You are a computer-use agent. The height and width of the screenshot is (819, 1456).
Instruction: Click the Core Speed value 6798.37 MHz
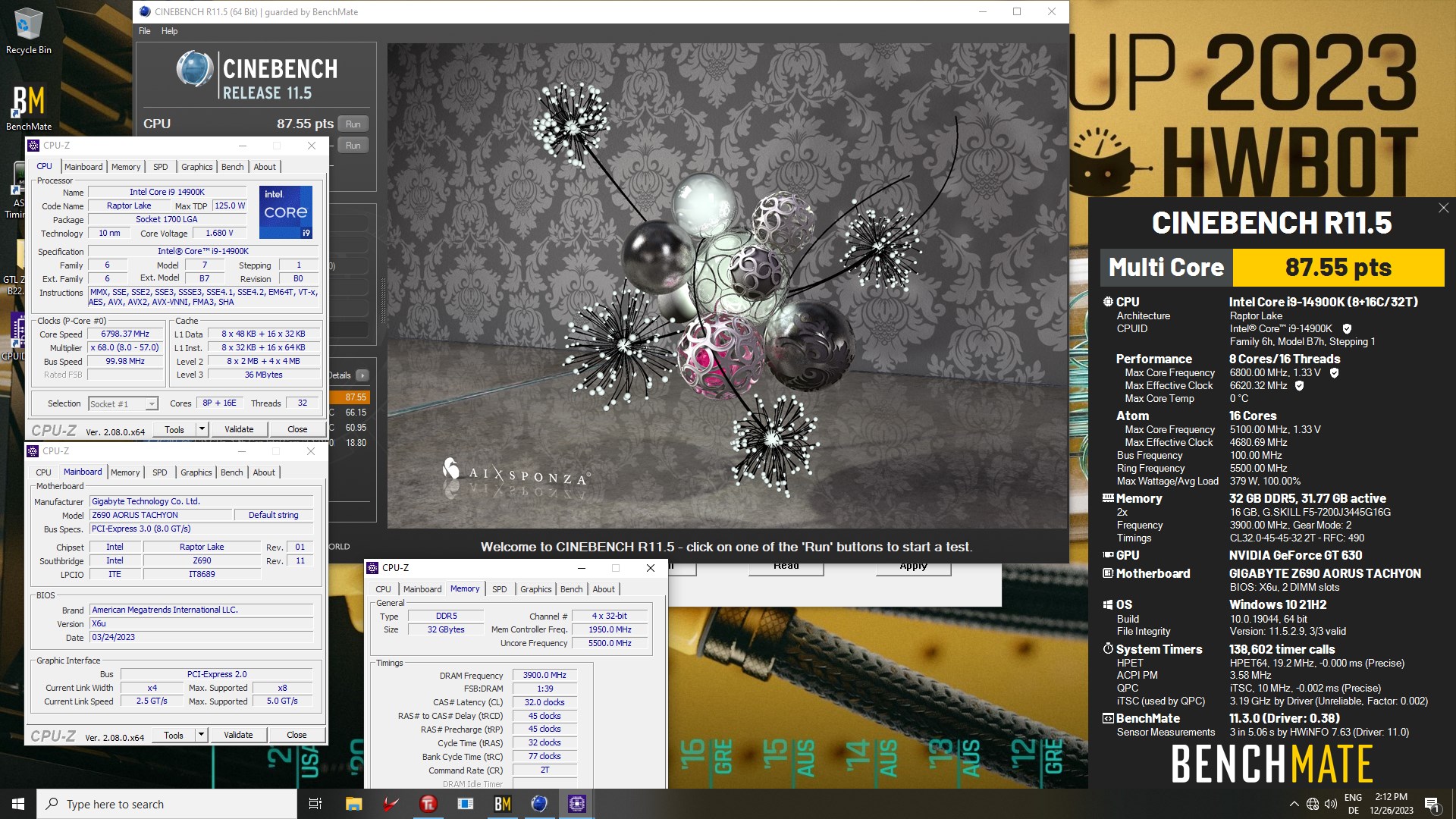point(125,334)
